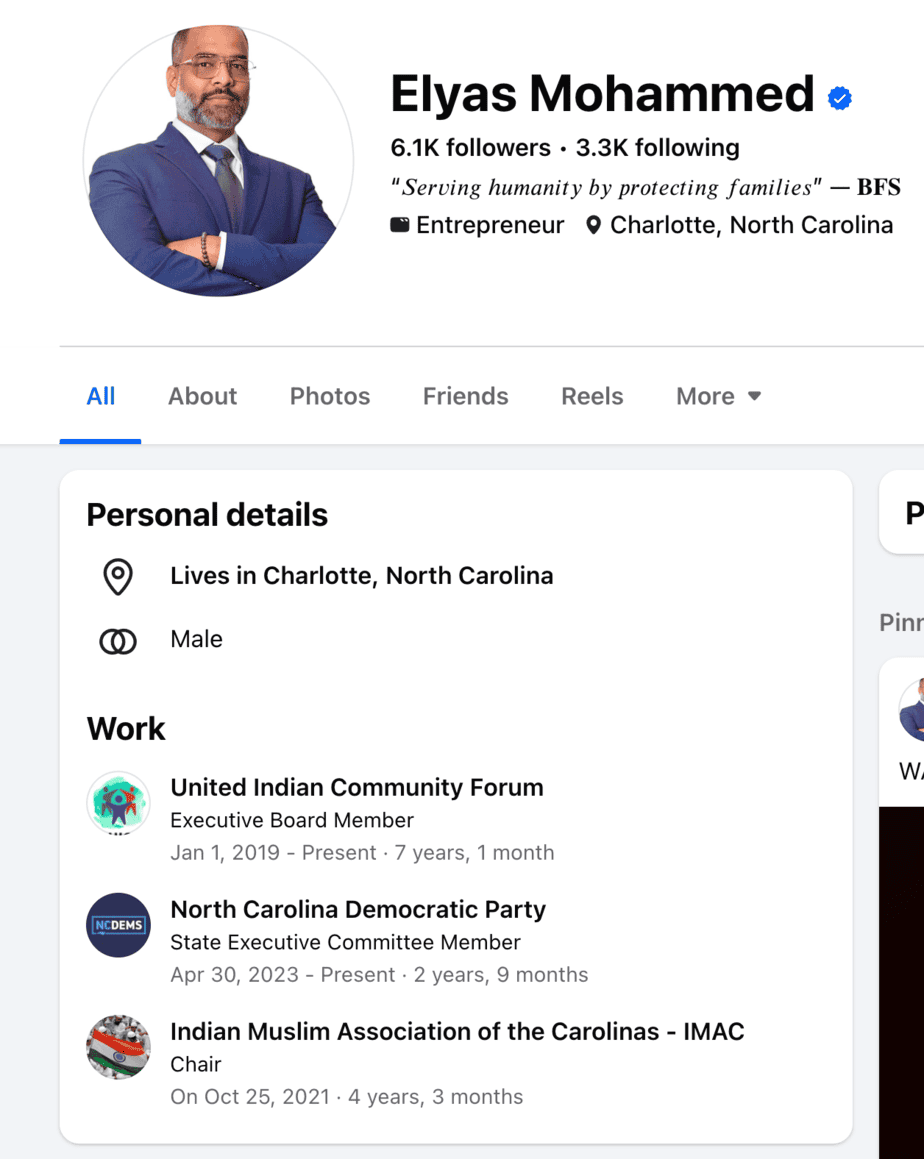The height and width of the screenshot is (1159, 924).
Task: Expand the More dropdown menu
Action: [x=718, y=397]
